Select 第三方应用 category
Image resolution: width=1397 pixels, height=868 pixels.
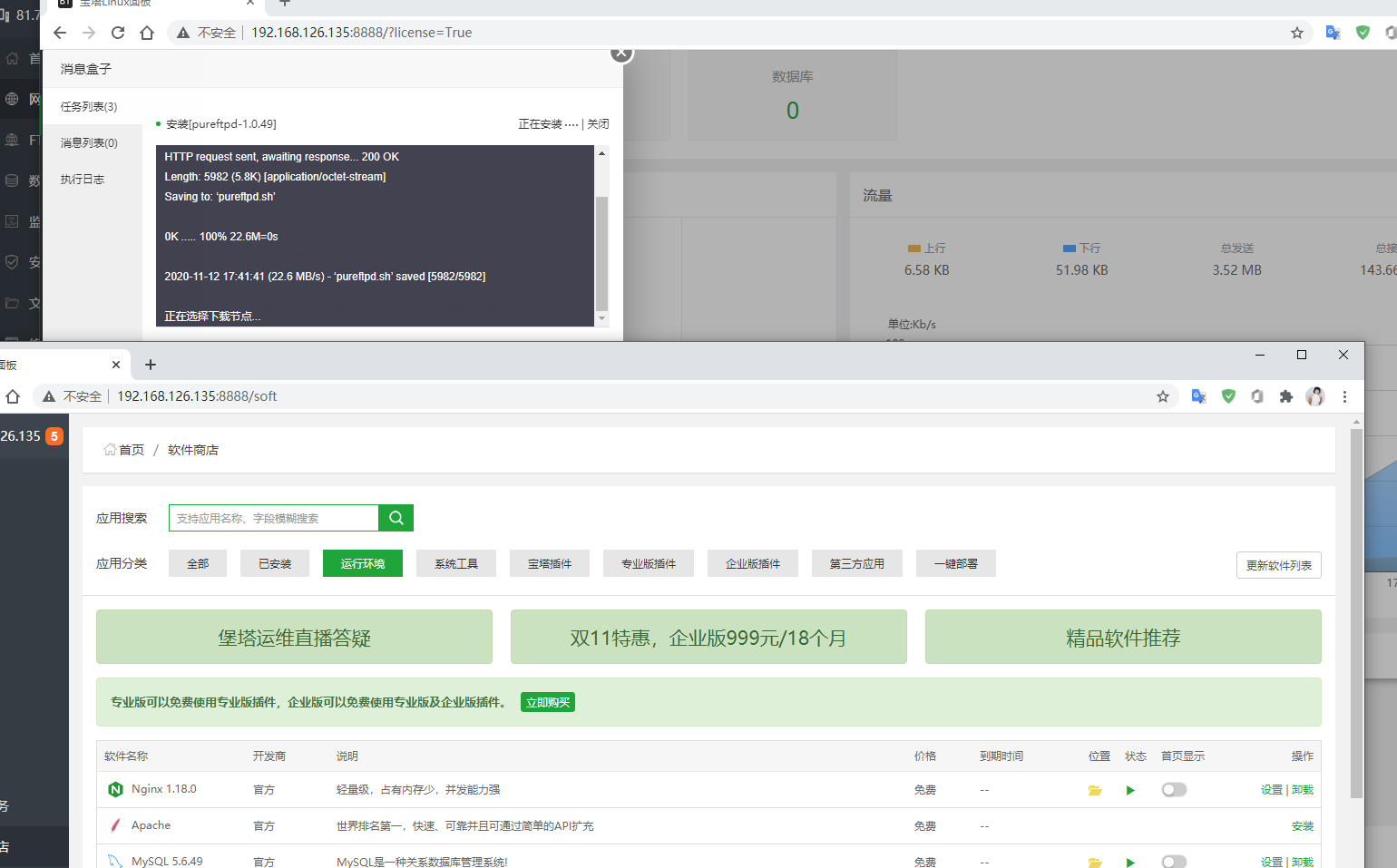[857, 563]
